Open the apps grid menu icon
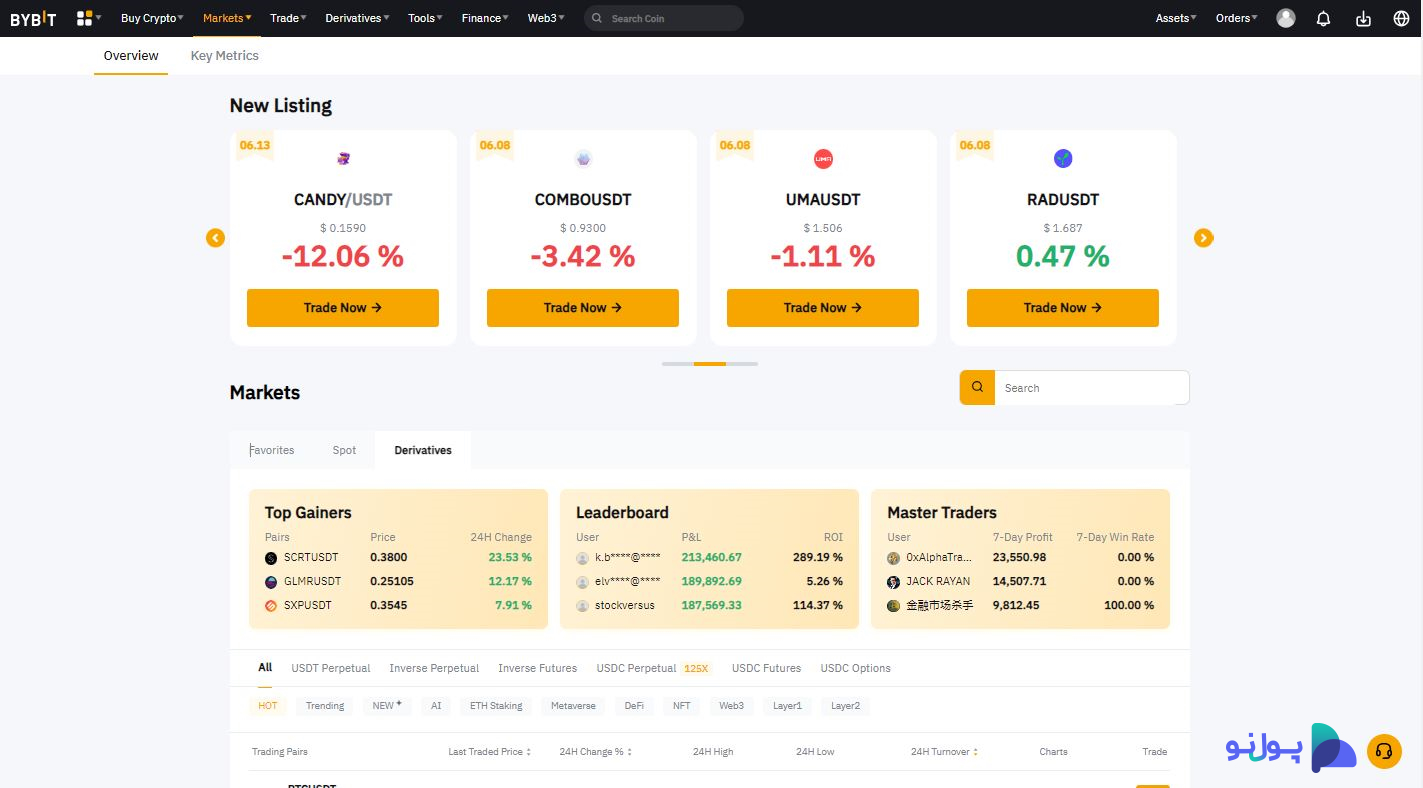 click(x=84, y=18)
